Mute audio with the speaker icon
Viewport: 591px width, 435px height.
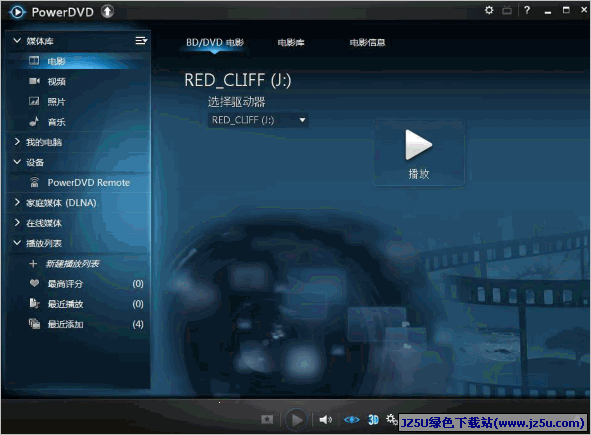pos(326,419)
